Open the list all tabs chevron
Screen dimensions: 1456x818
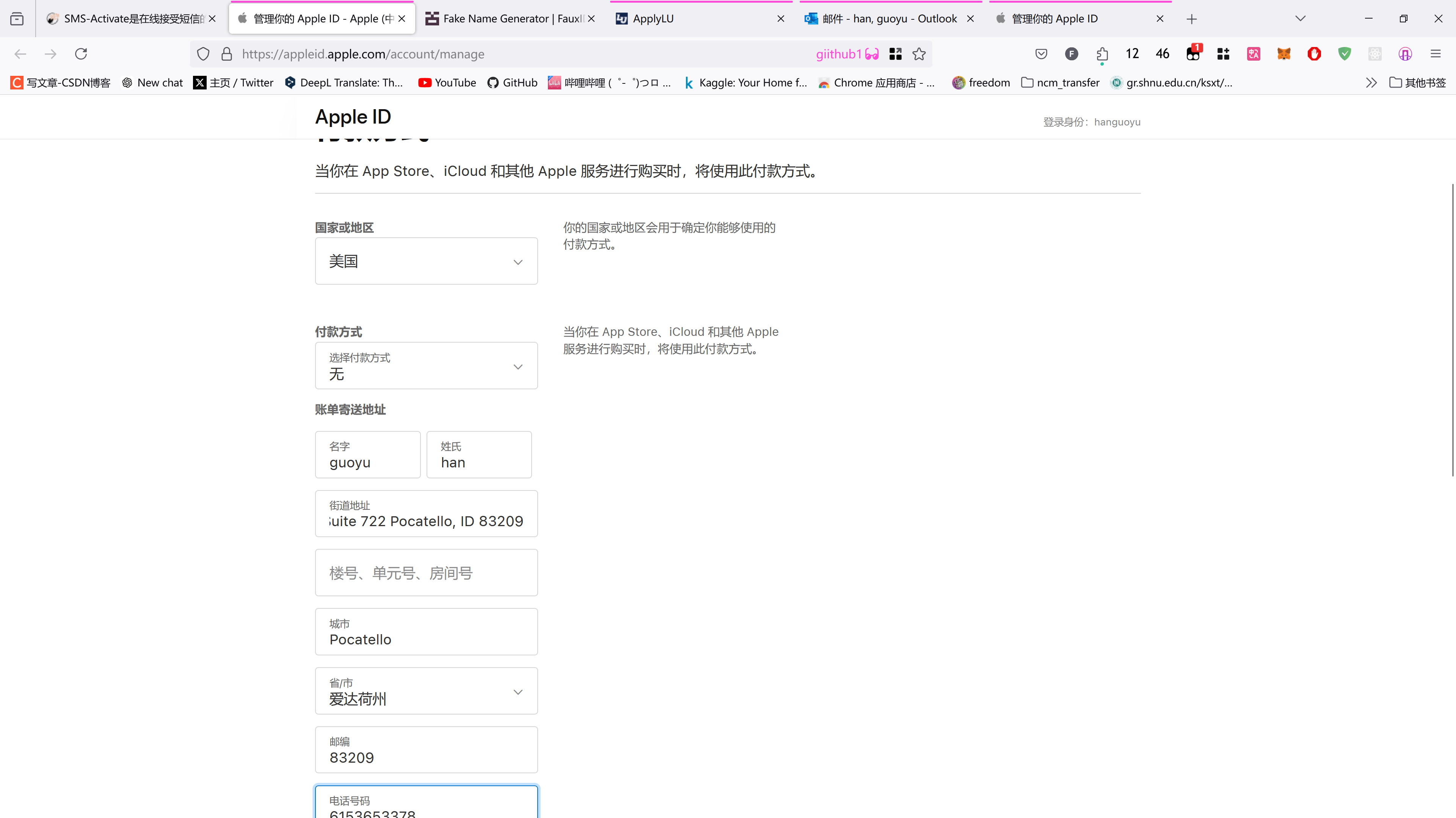(1301, 19)
